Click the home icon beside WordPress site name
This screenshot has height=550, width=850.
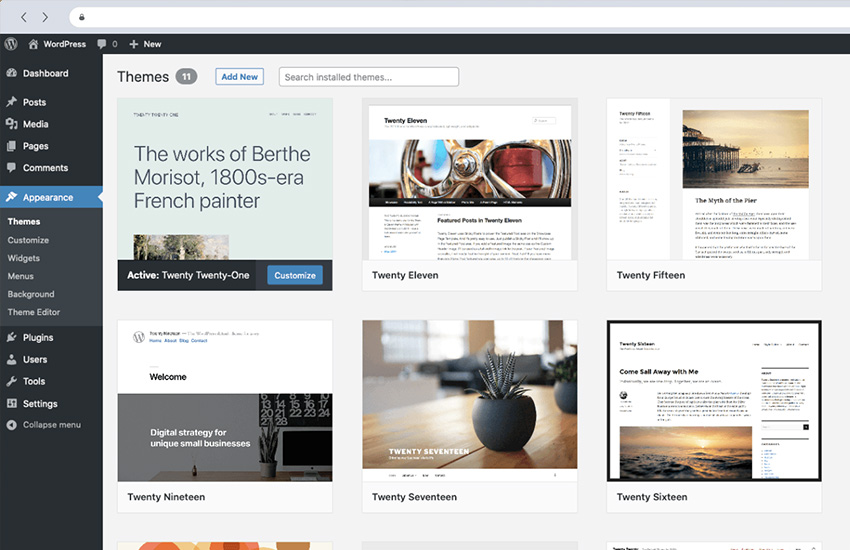(x=33, y=44)
